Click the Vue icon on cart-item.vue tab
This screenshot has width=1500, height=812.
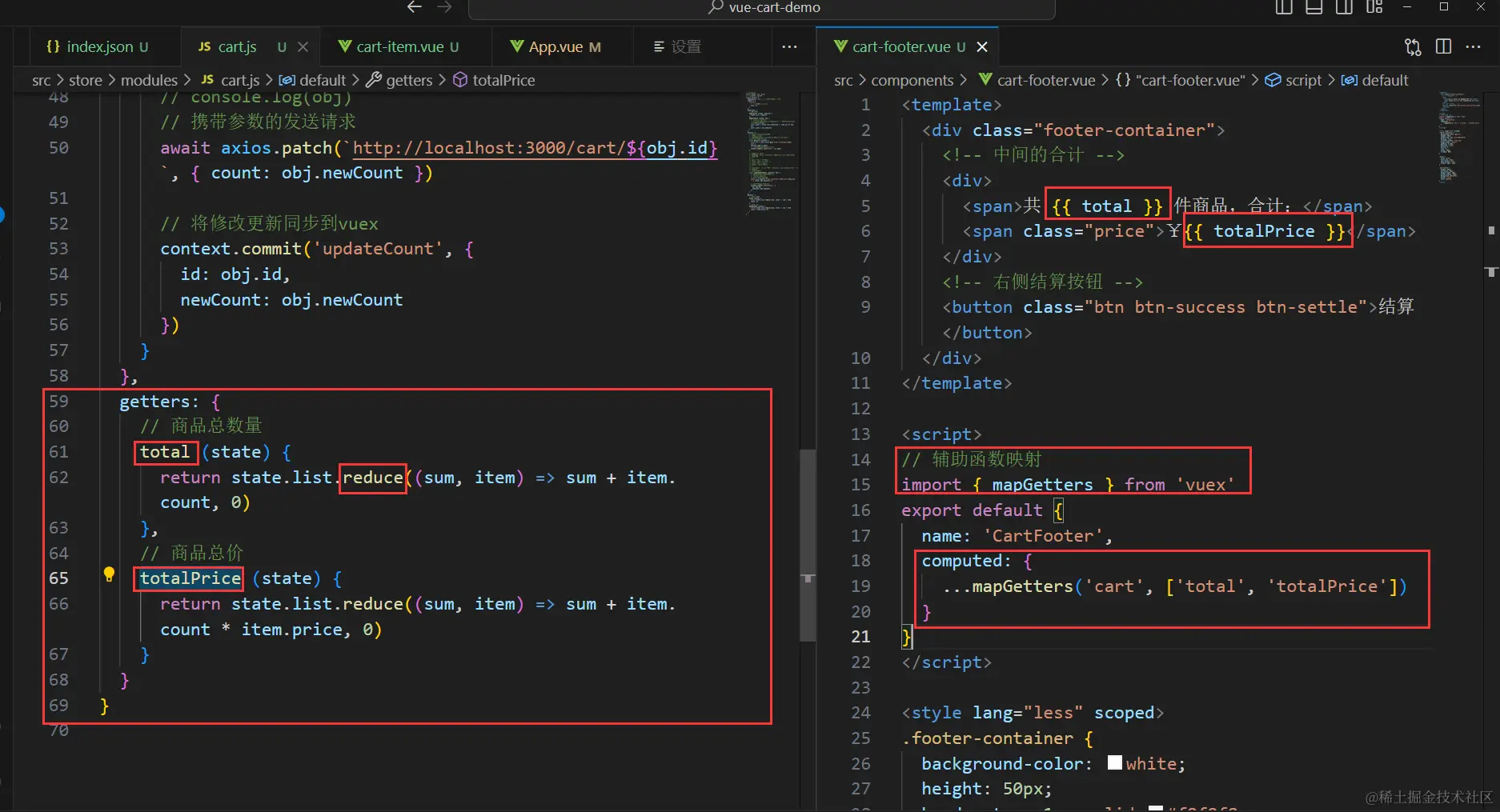click(345, 46)
